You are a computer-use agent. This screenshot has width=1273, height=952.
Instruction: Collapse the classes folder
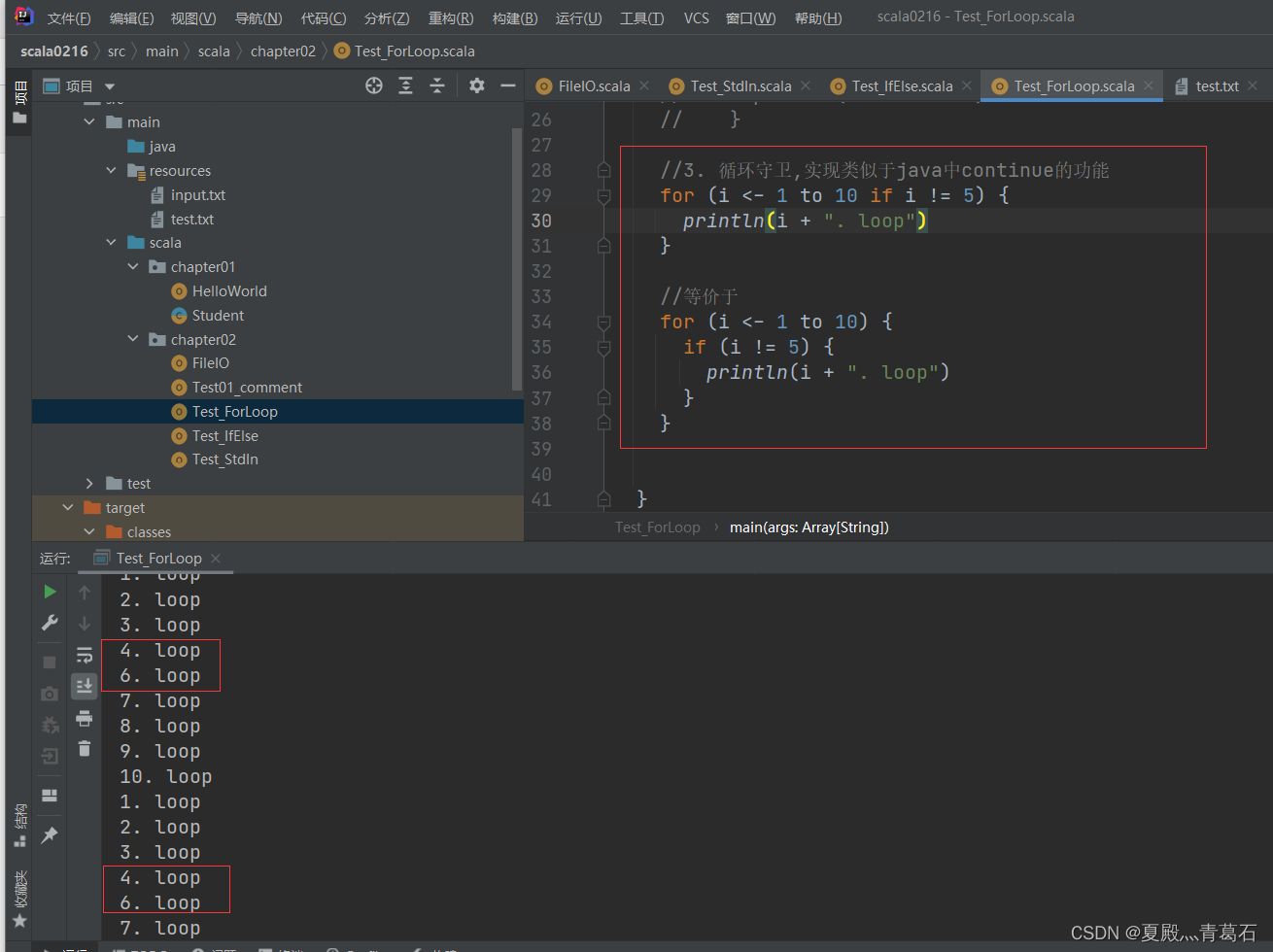point(89,532)
